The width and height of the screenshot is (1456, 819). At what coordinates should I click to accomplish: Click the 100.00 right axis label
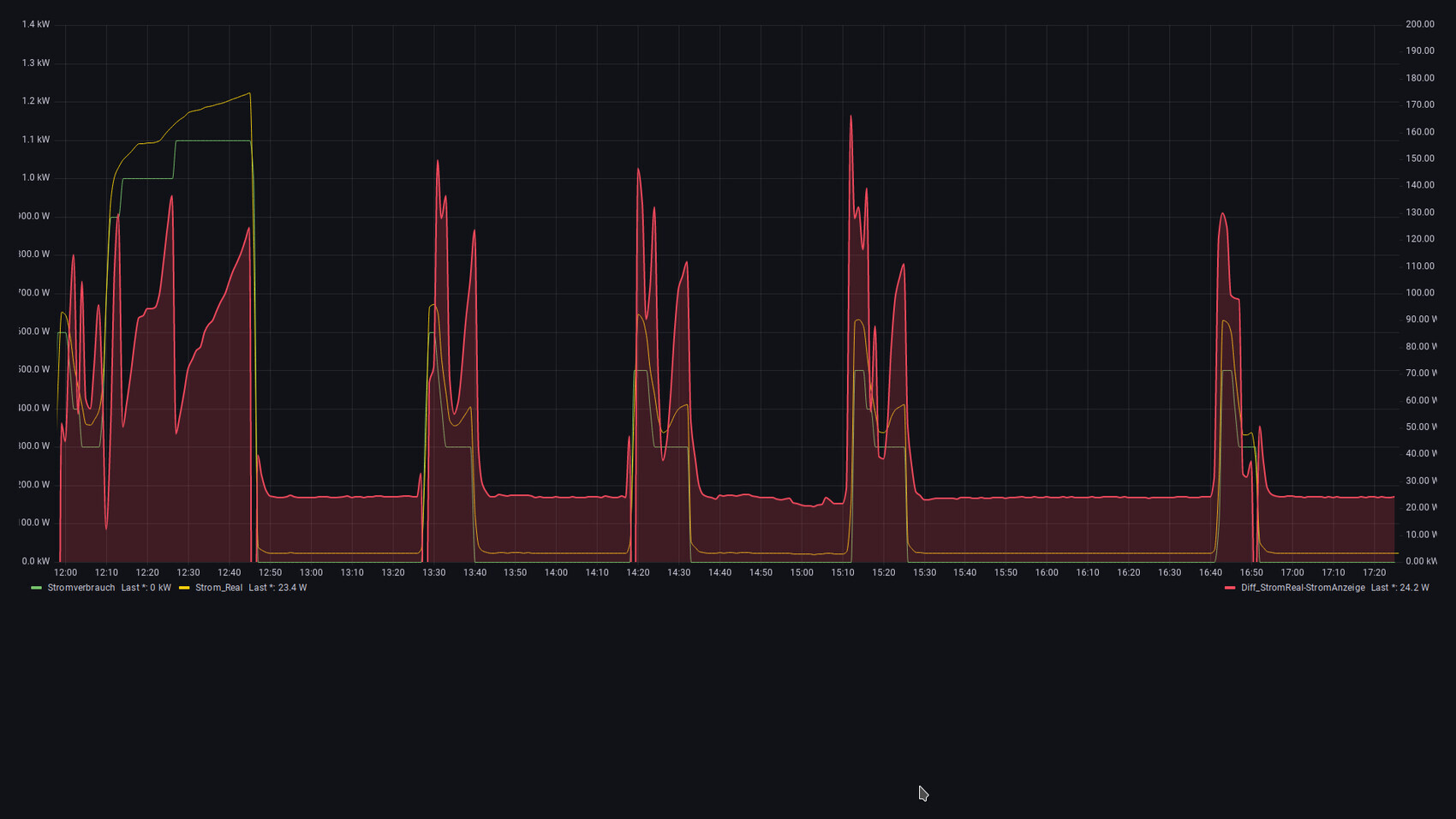(1419, 293)
